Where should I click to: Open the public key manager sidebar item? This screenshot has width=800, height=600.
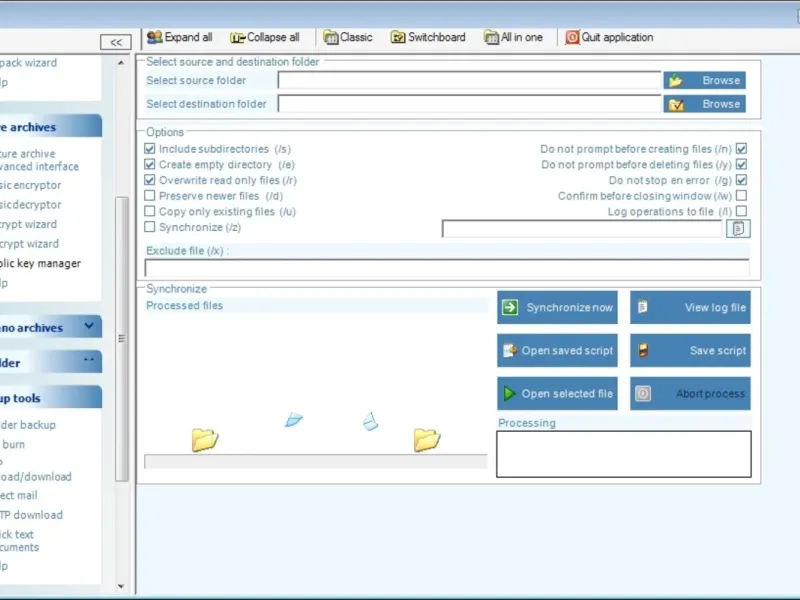point(40,263)
